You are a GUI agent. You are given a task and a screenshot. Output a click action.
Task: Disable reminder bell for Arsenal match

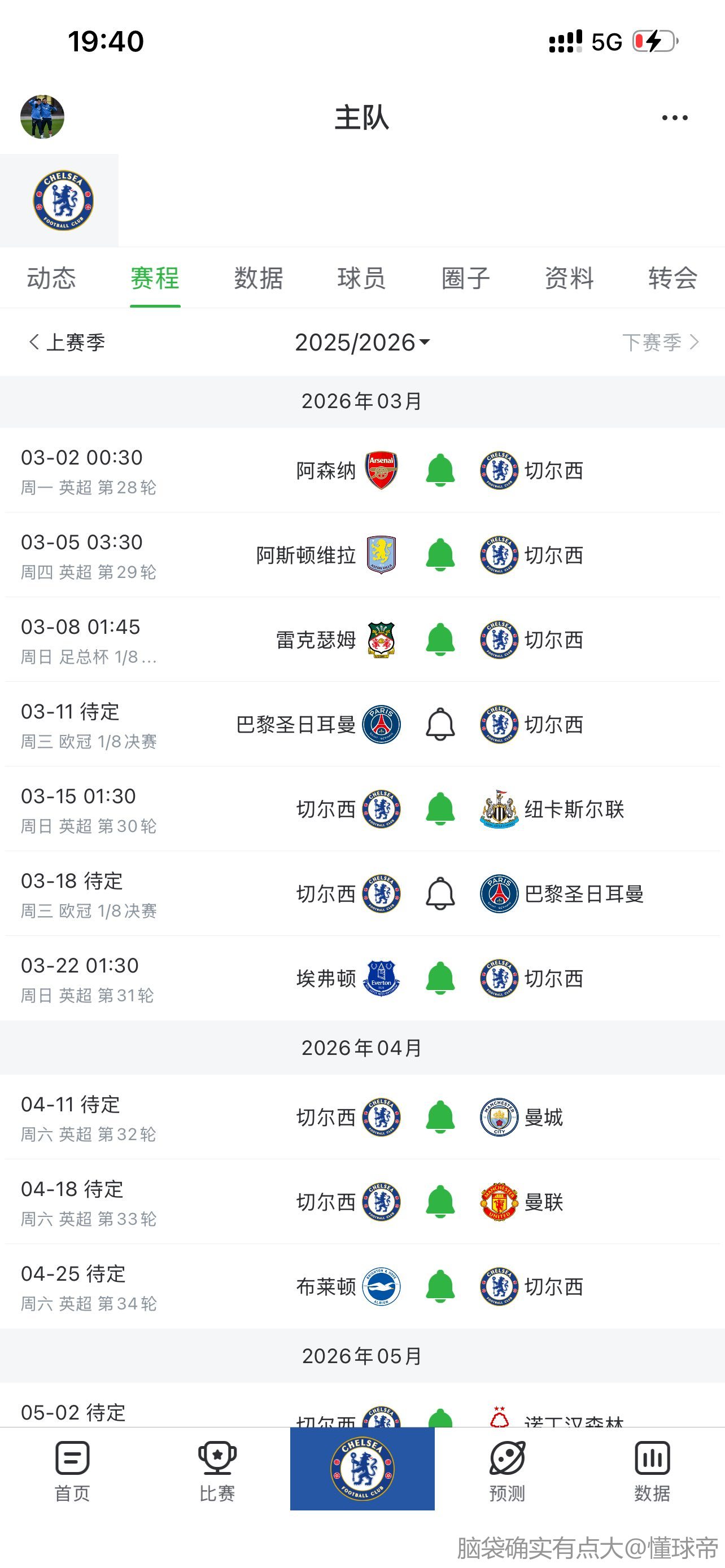pyautogui.click(x=440, y=470)
